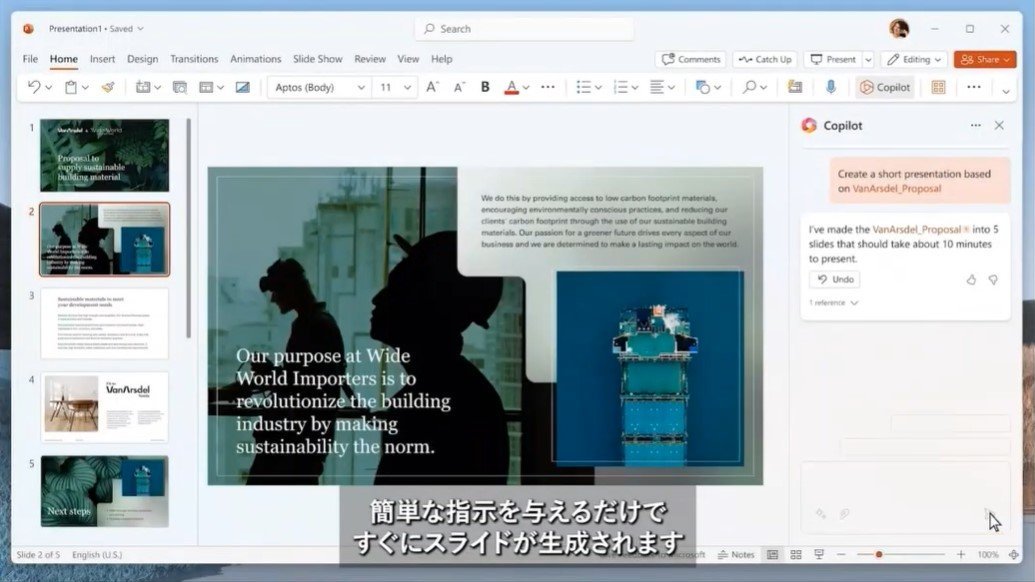
Task: Toggle bold formatting
Action: [485, 87]
